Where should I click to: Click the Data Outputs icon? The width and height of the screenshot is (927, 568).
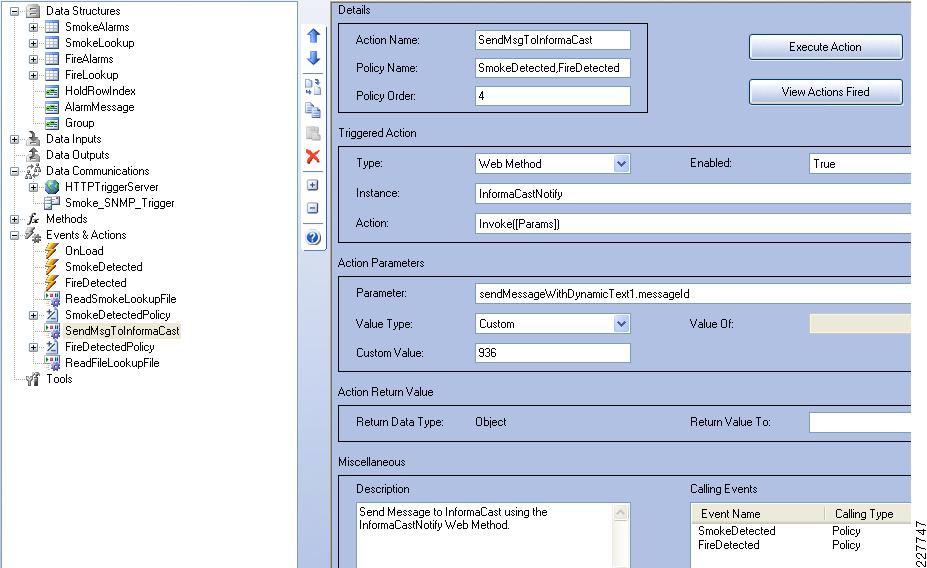[x=33, y=155]
